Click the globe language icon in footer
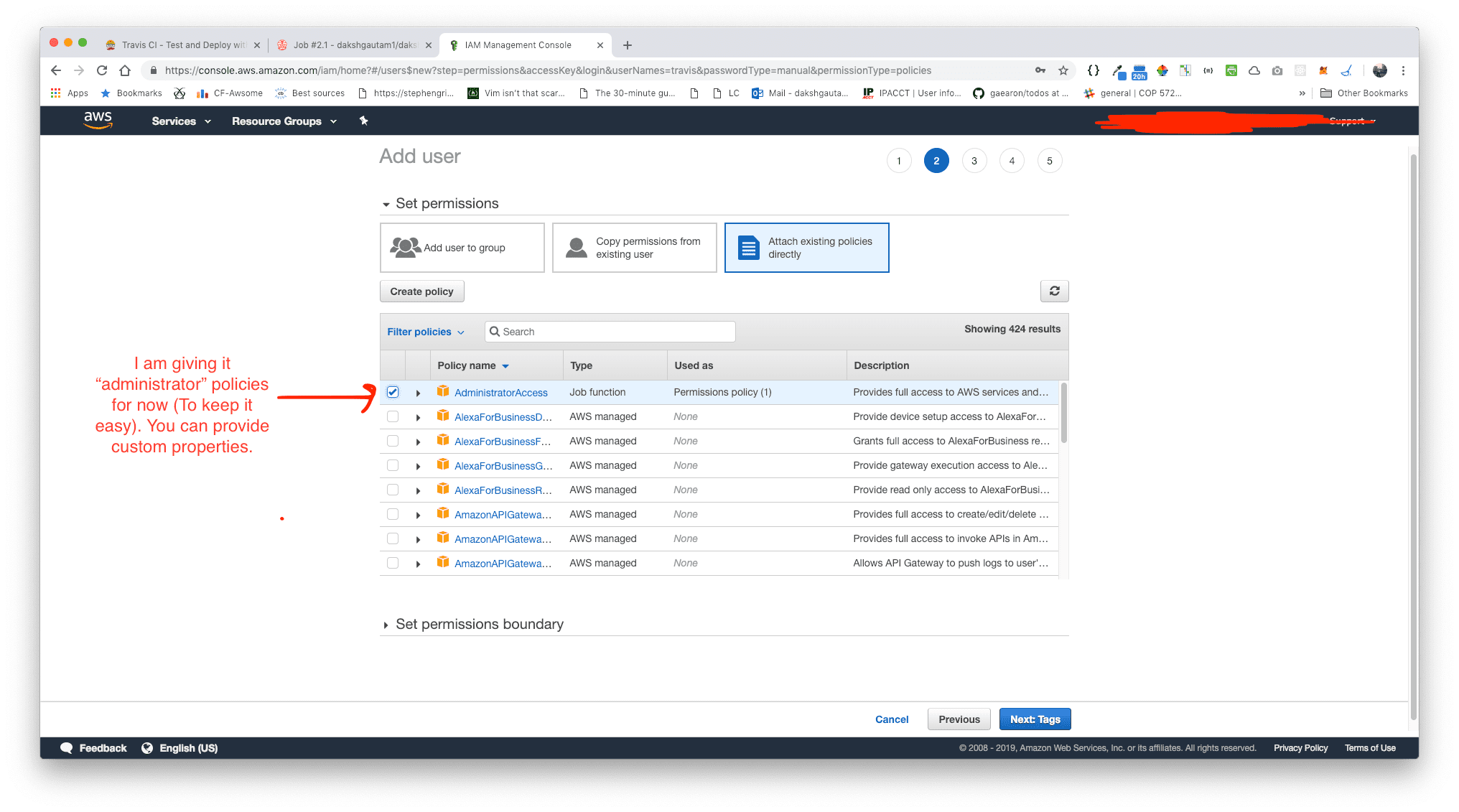Screen dimensions: 1459x812 coord(147,747)
